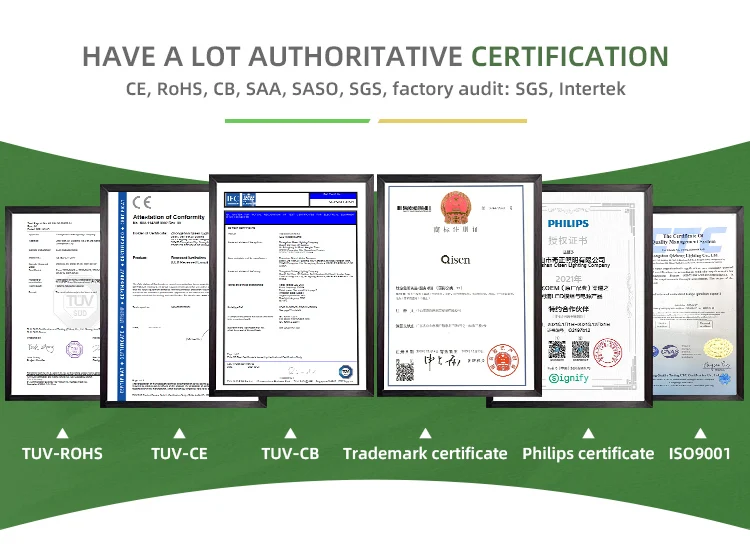Click the white triangle above Philips certificate
Viewport: 750px width, 545px height.
[x=588, y=434]
